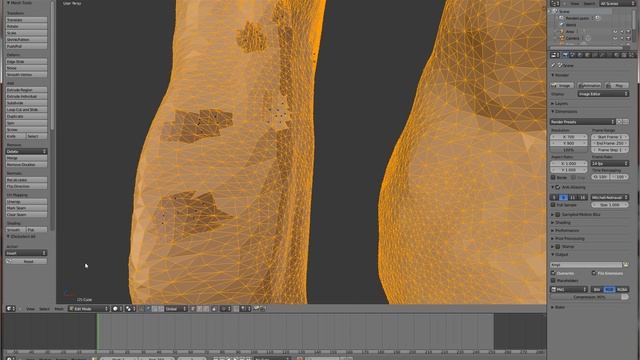Select RGBA color mode button
Viewport: 640px width, 360px height.
(x=622, y=289)
